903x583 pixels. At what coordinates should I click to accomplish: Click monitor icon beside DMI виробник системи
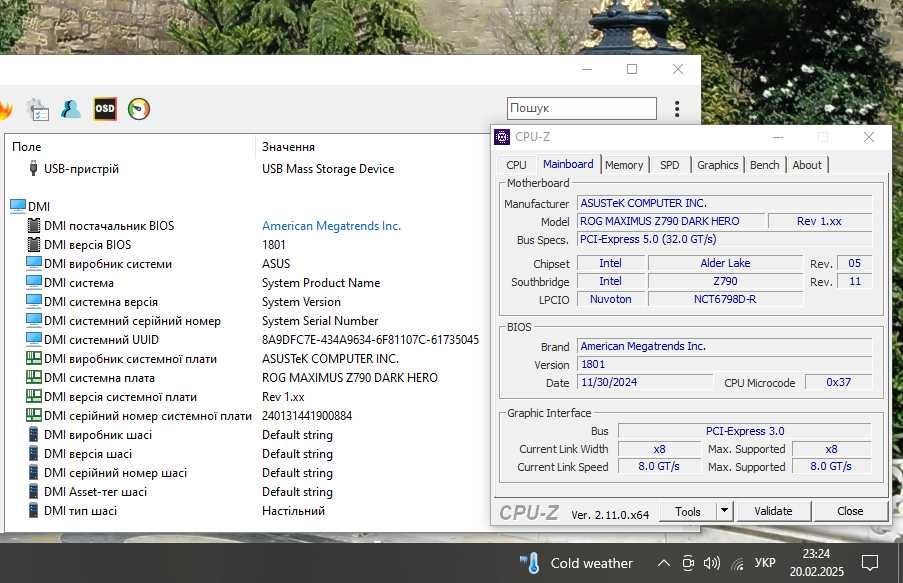[34, 263]
